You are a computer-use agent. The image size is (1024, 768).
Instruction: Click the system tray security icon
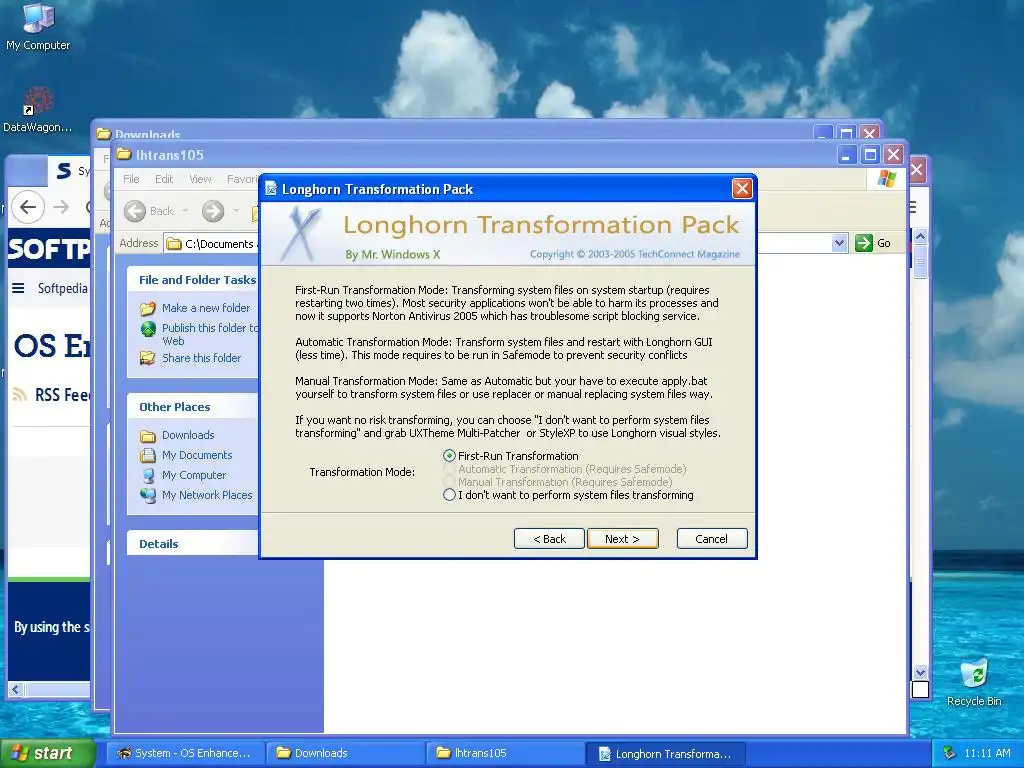click(950, 753)
